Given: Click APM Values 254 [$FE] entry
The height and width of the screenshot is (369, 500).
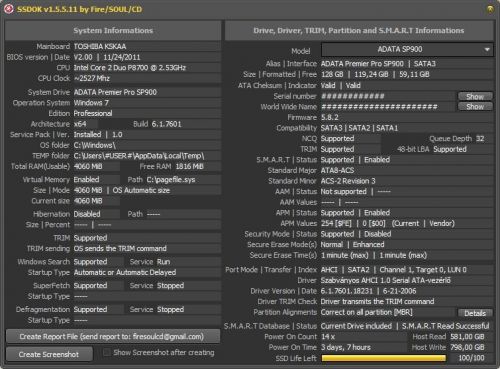Looking at the screenshot, I should coord(336,223).
